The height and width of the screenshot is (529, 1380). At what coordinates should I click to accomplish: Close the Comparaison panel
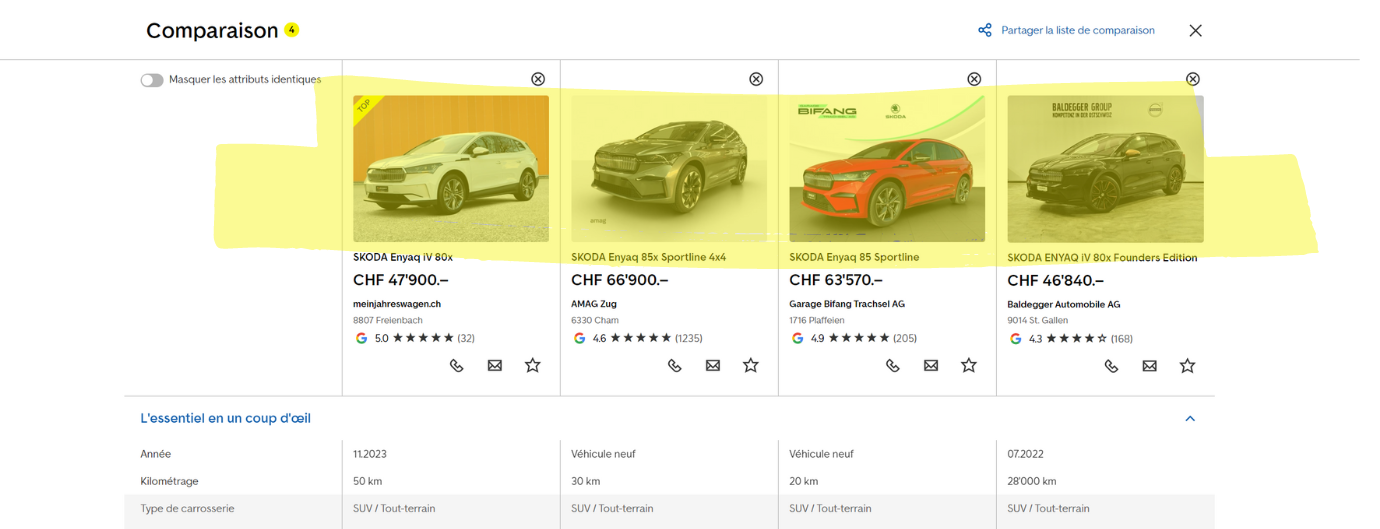(1195, 30)
